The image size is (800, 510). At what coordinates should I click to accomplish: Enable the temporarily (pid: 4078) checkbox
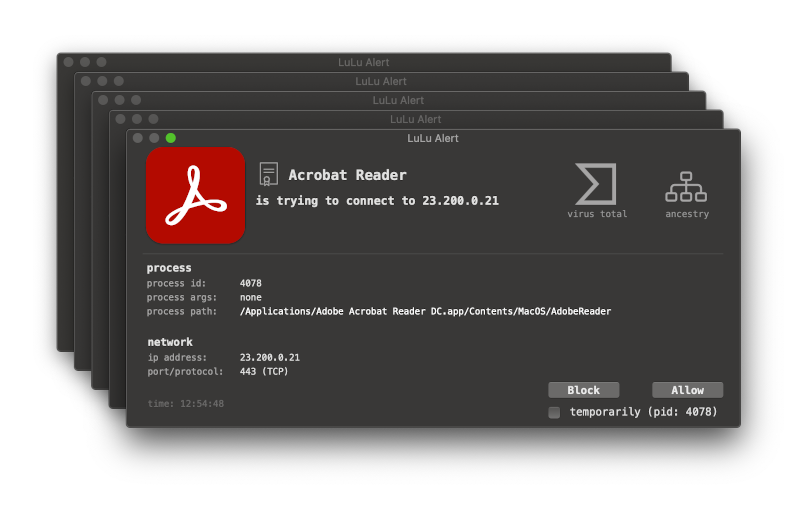554,412
